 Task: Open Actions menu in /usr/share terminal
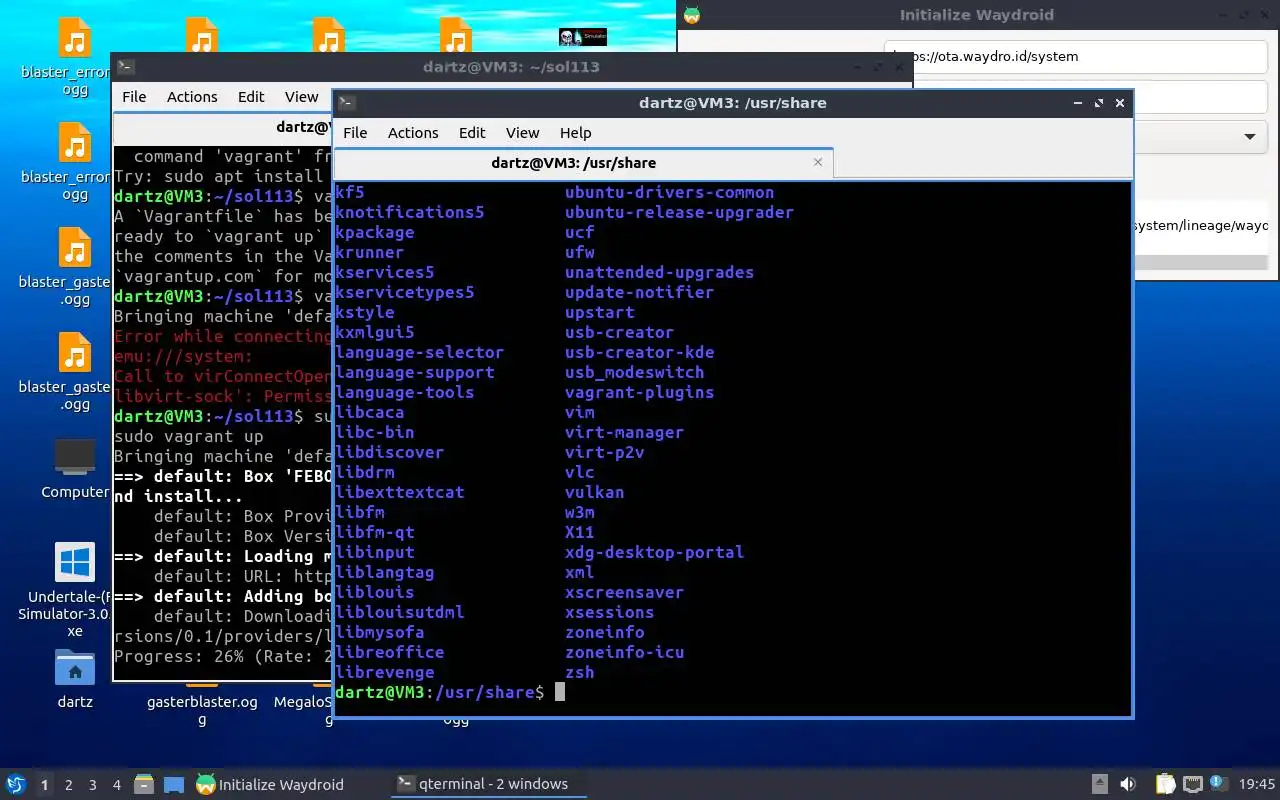coord(413,133)
